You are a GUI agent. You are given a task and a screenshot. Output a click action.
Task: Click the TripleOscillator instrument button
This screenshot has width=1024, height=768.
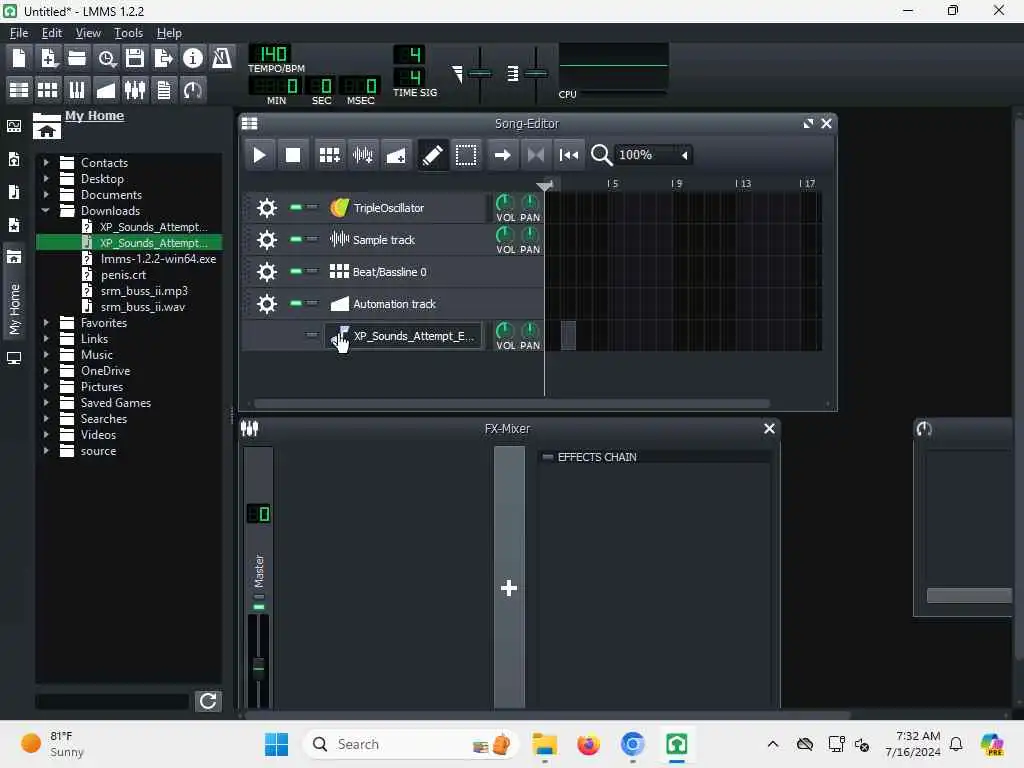pyautogui.click(x=405, y=208)
